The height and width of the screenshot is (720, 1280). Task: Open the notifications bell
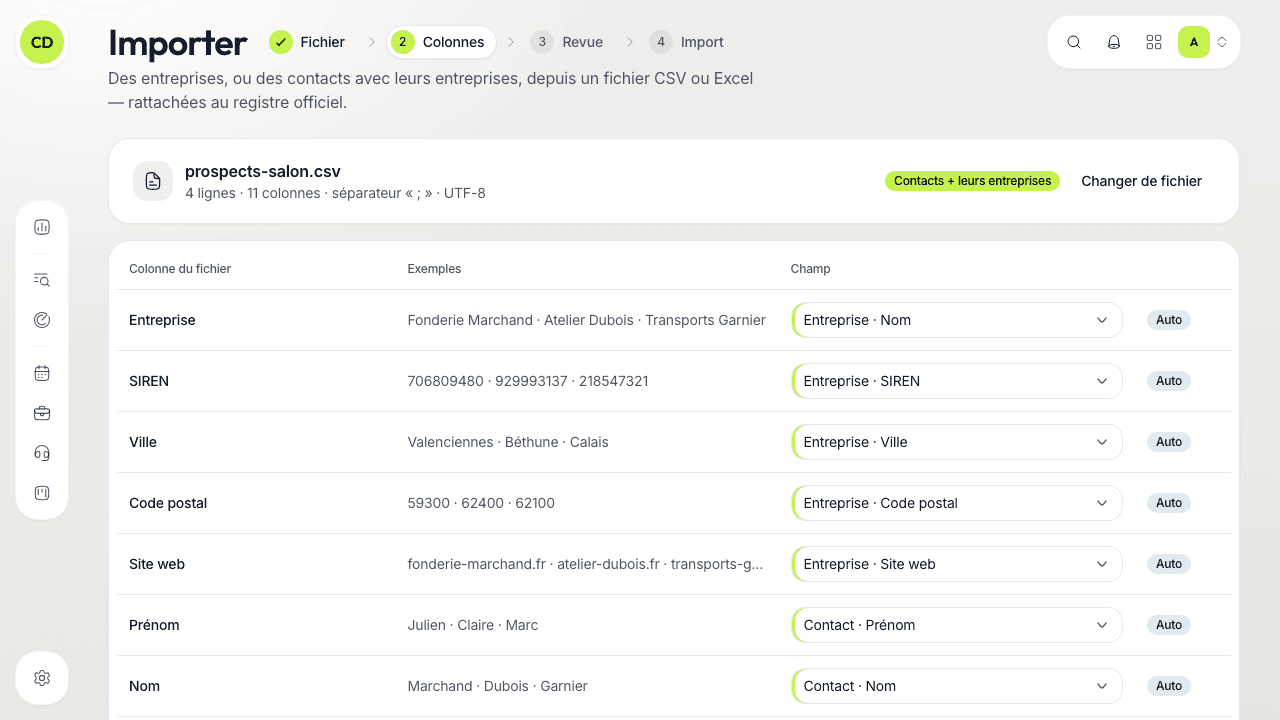1114,42
